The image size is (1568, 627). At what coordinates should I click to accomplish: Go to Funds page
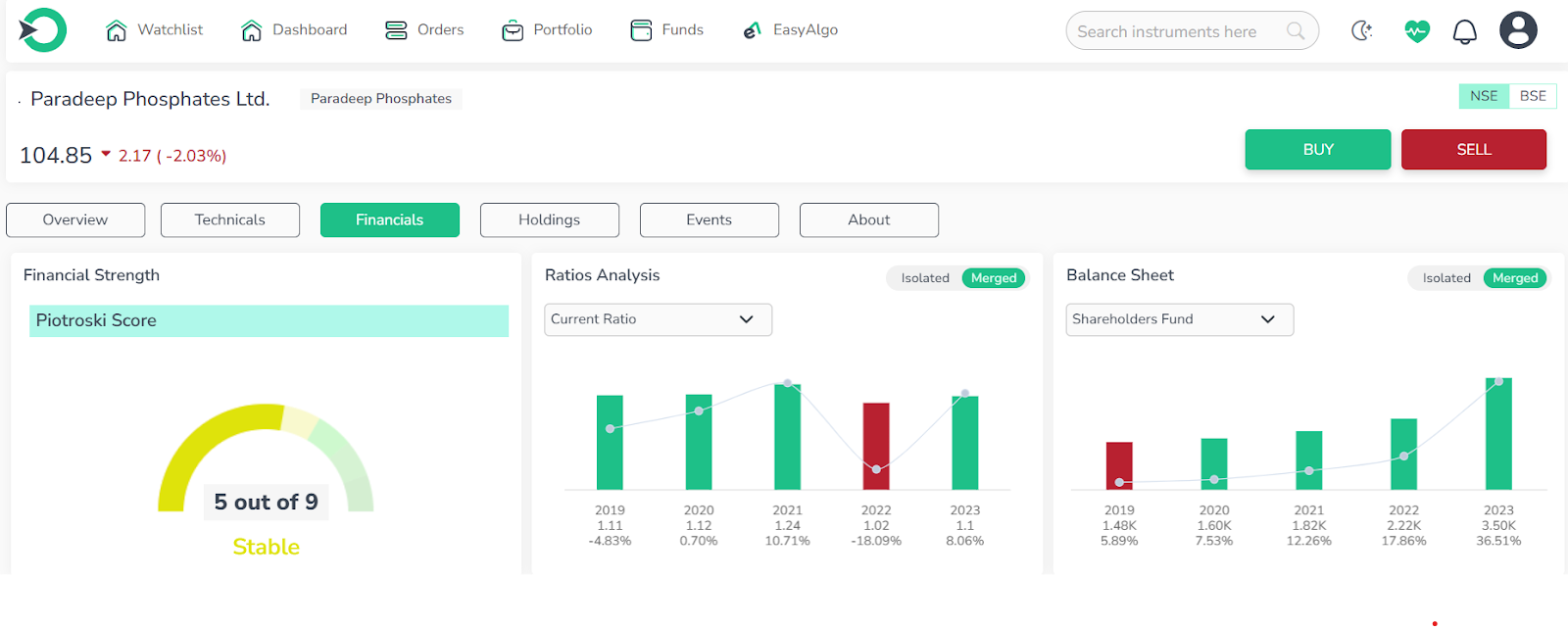click(x=683, y=30)
